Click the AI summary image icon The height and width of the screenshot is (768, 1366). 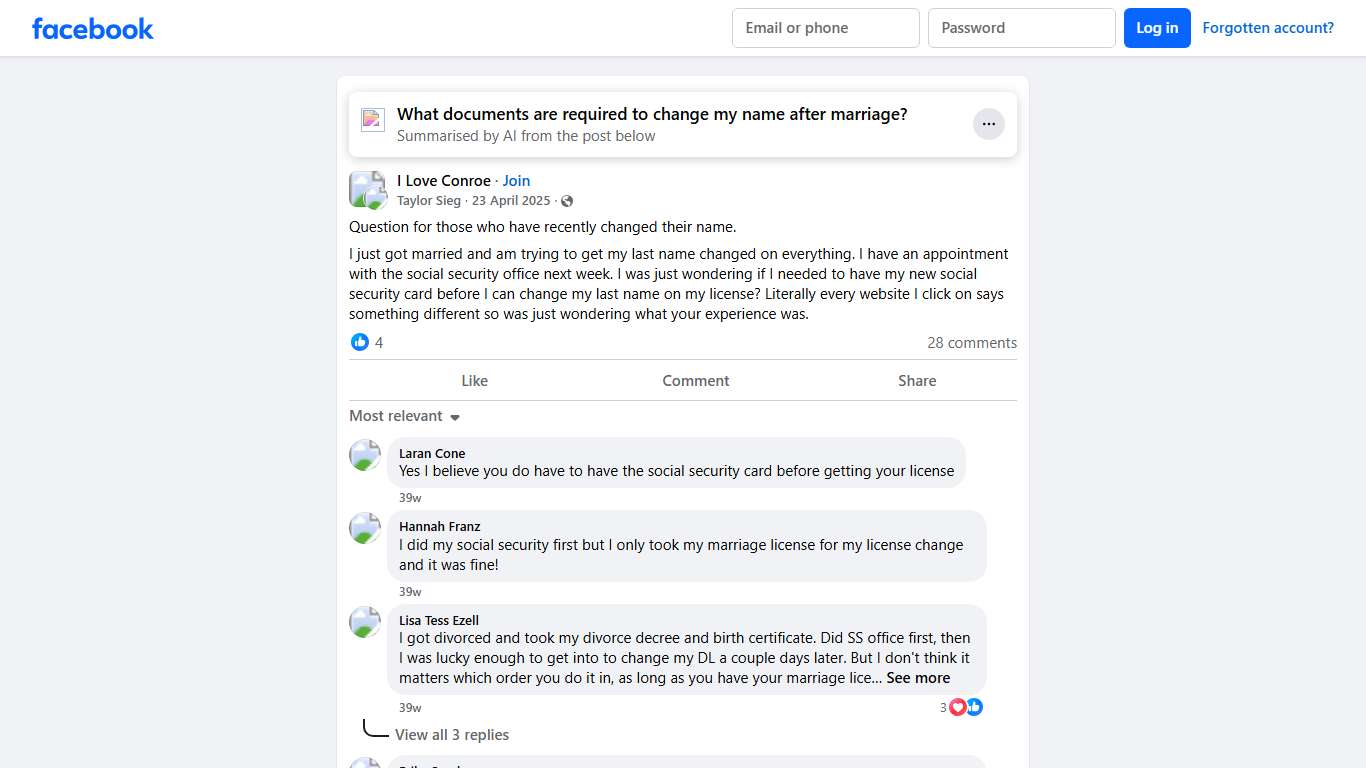(373, 120)
